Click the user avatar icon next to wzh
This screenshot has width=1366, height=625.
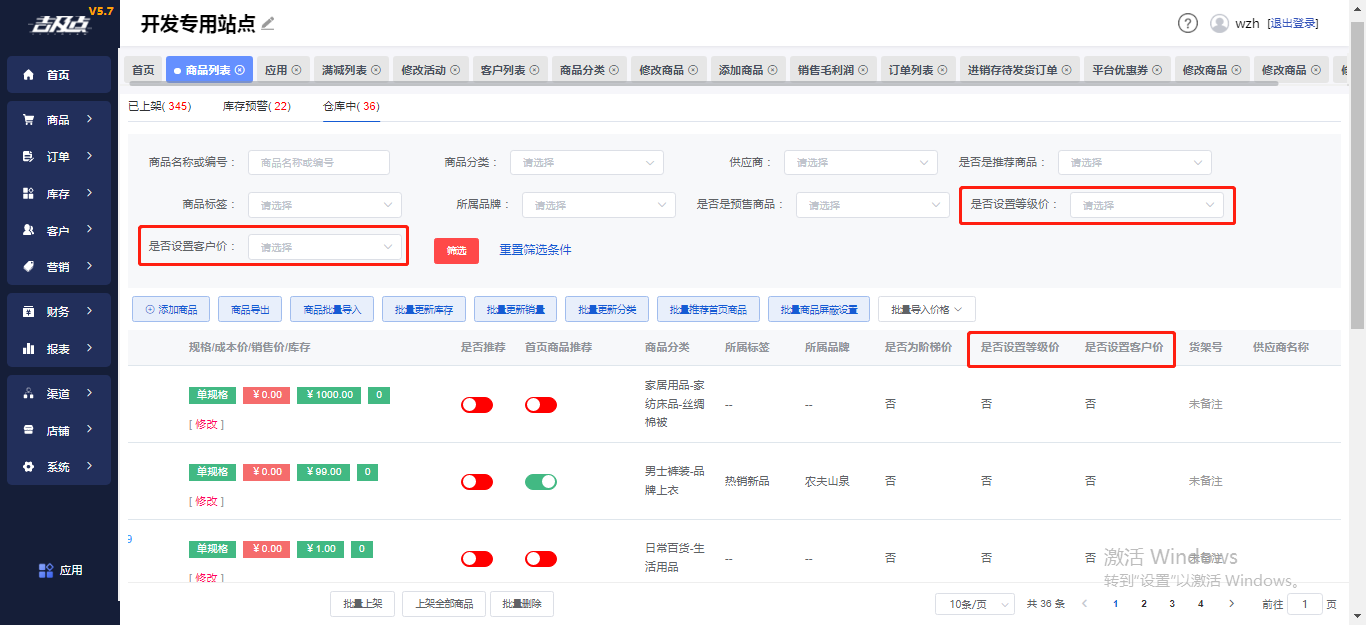(1219, 23)
